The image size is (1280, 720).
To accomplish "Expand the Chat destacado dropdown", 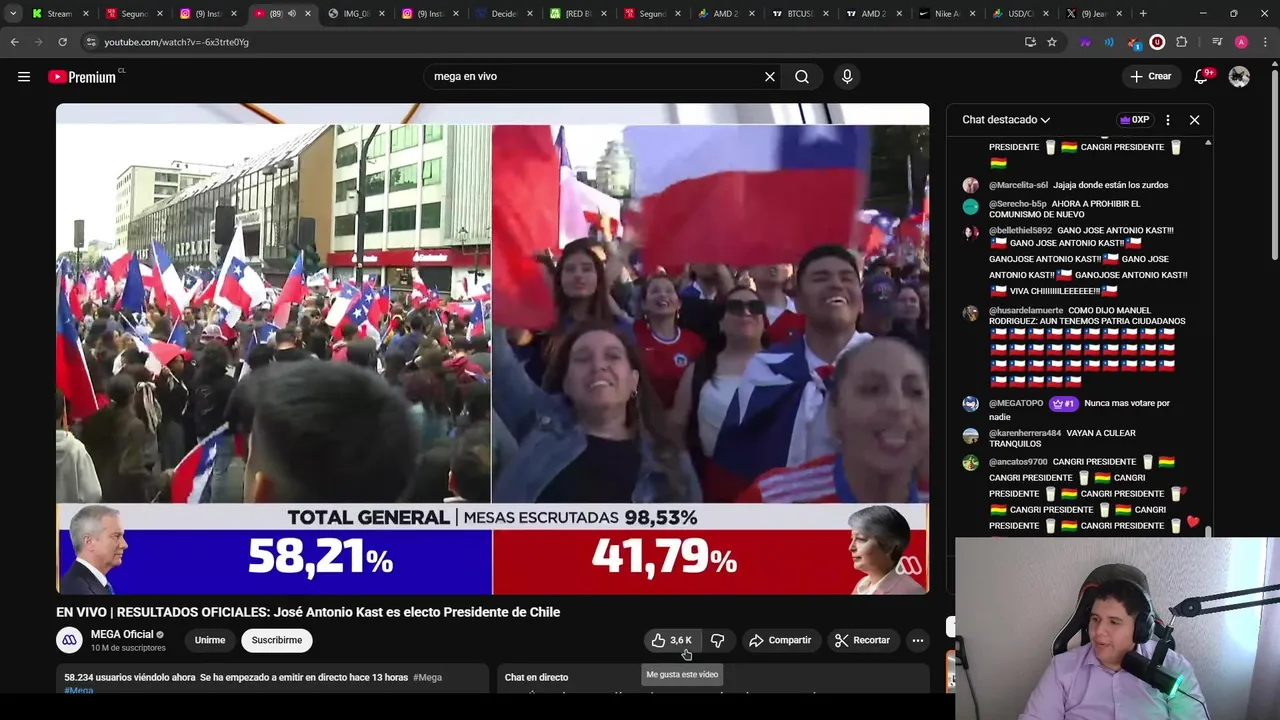I will (x=1006, y=120).
